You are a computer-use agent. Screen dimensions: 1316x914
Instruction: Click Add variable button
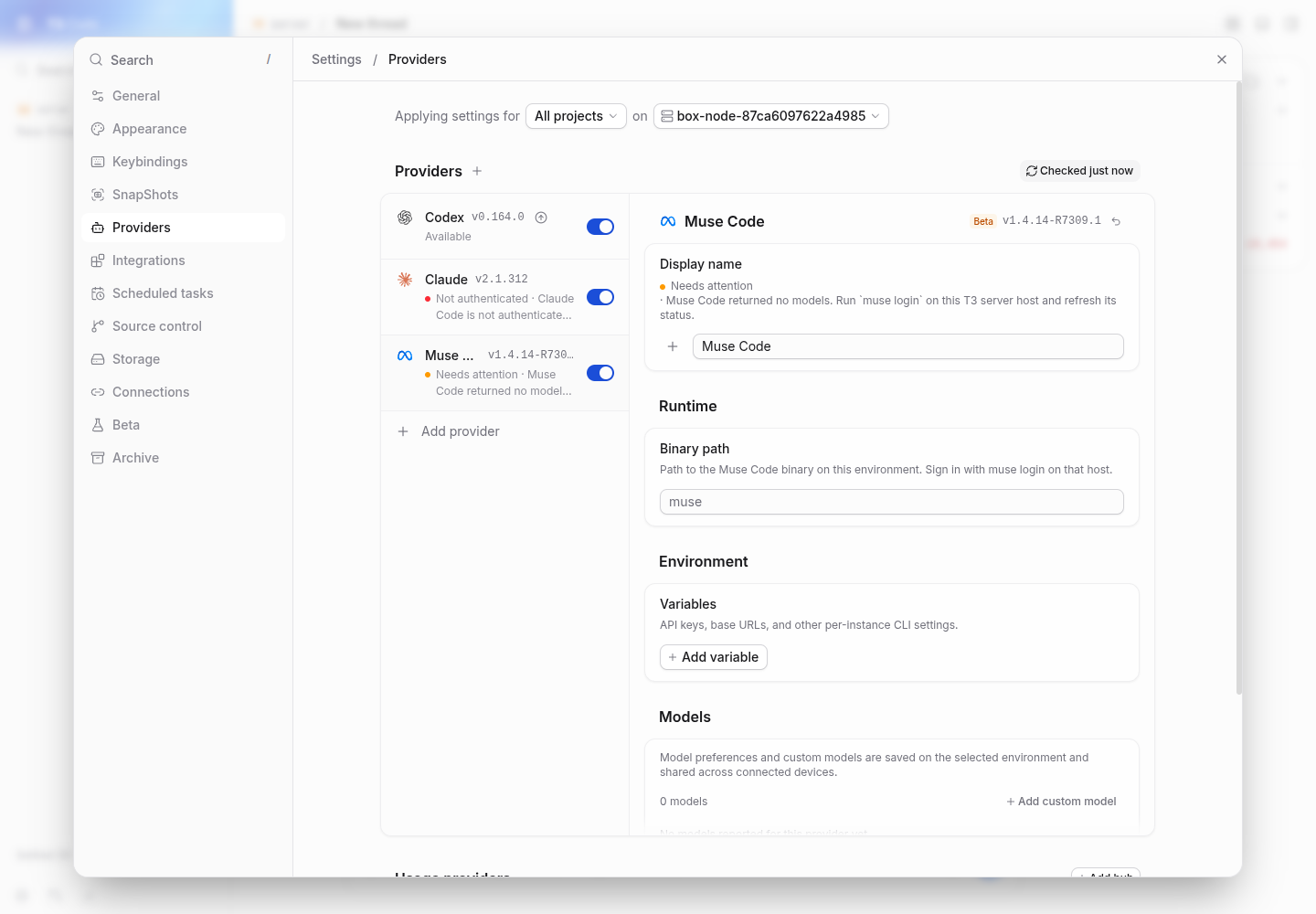[714, 657]
